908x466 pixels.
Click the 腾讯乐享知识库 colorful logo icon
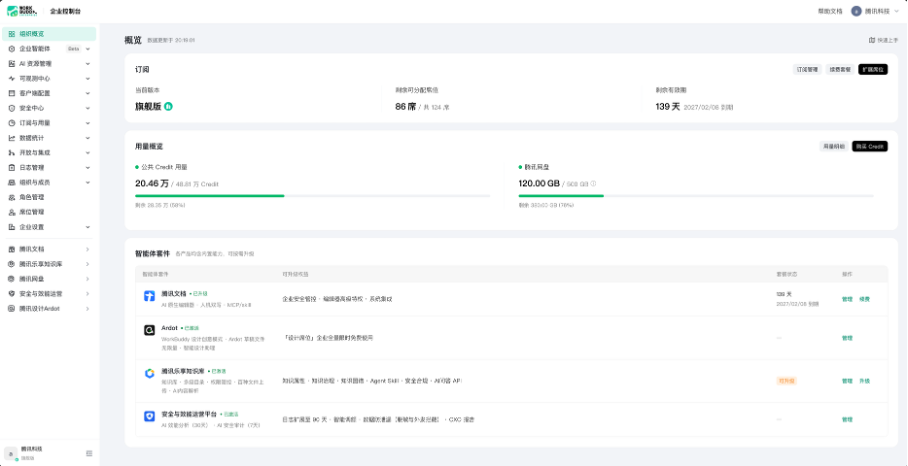(149, 373)
